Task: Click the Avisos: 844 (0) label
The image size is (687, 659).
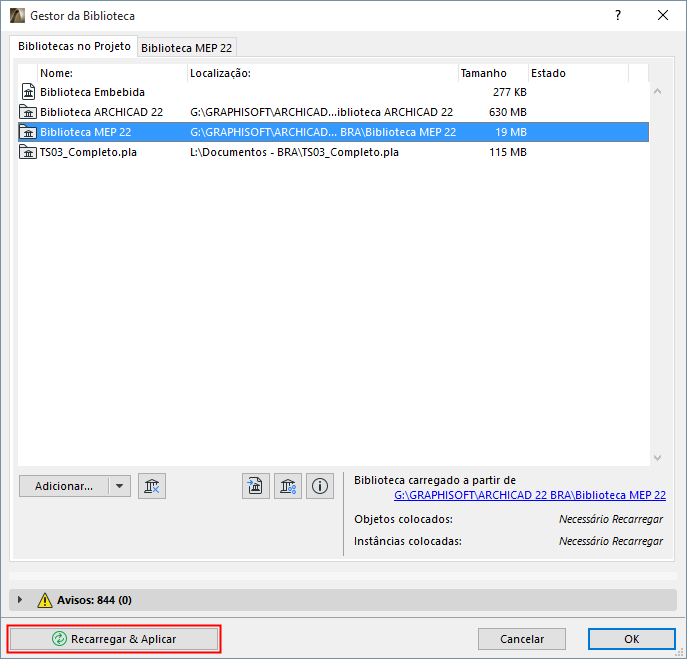Action: tap(94, 600)
